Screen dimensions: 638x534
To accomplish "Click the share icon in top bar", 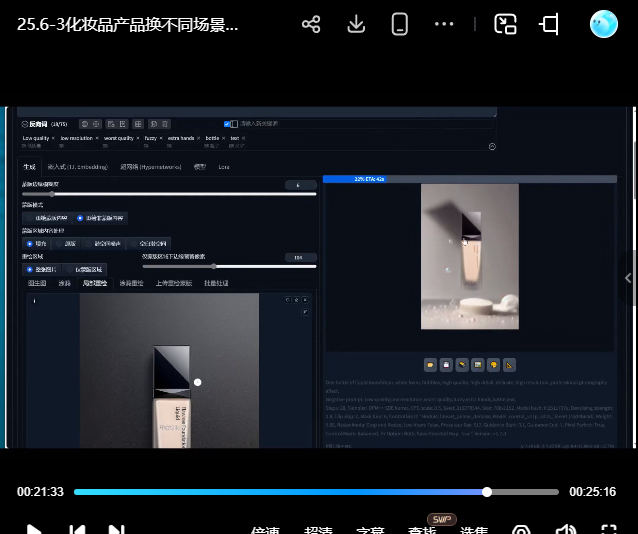I will pos(311,24).
